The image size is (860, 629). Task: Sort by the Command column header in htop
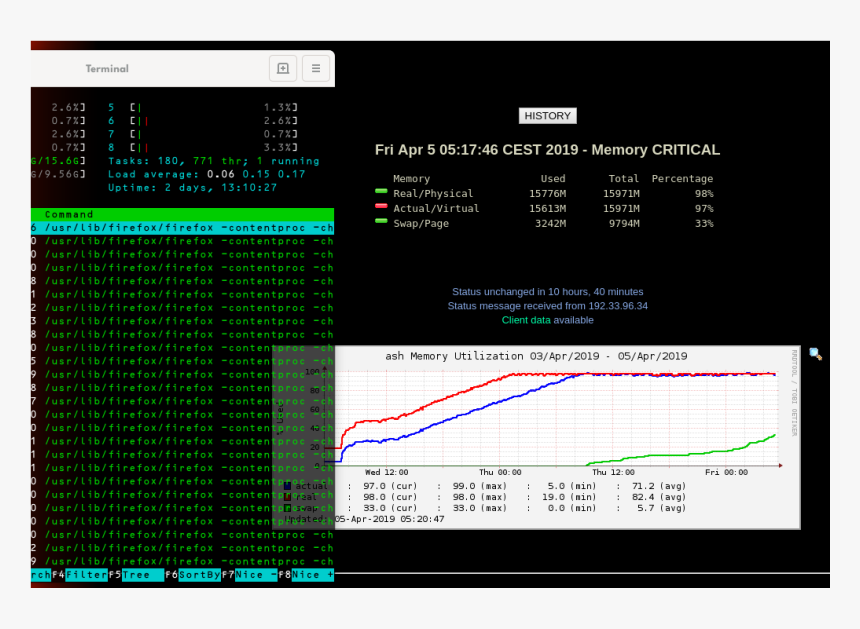click(x=69, y=214)
